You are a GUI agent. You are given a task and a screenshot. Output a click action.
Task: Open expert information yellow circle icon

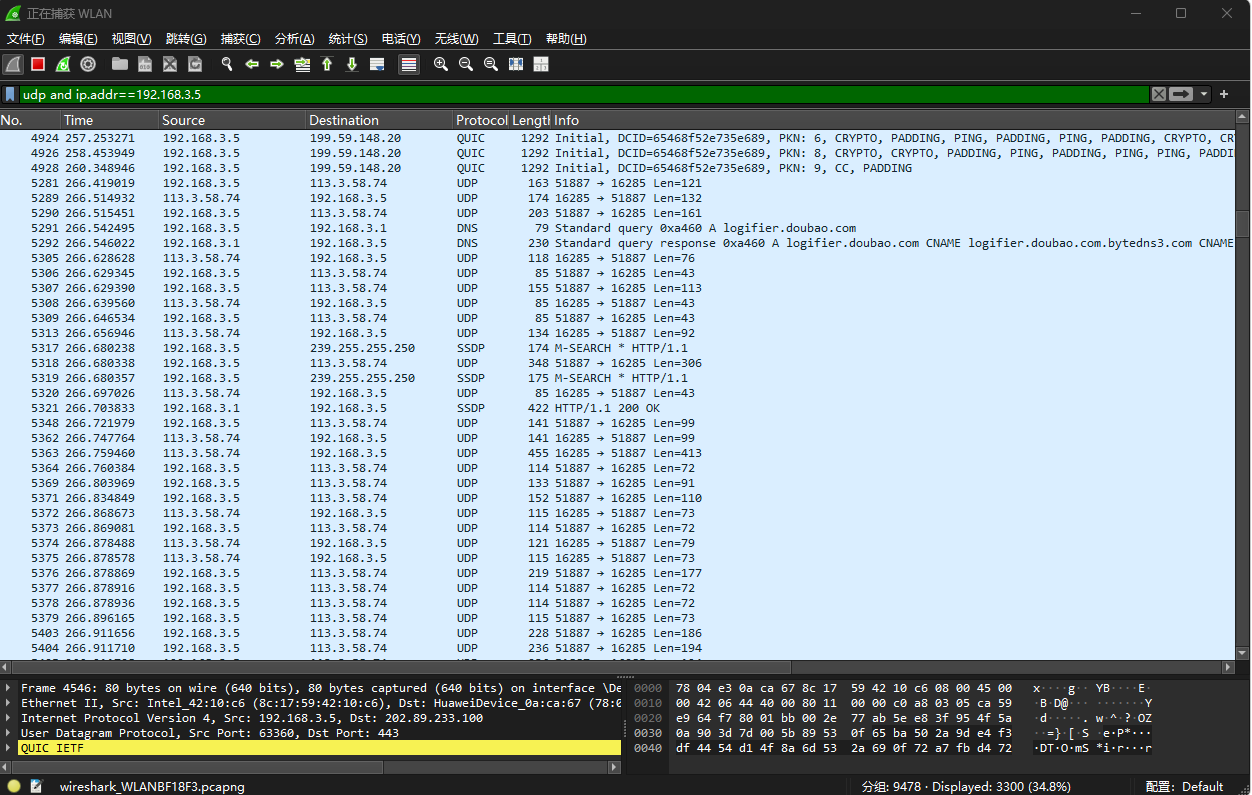click(x=14, y=786)
